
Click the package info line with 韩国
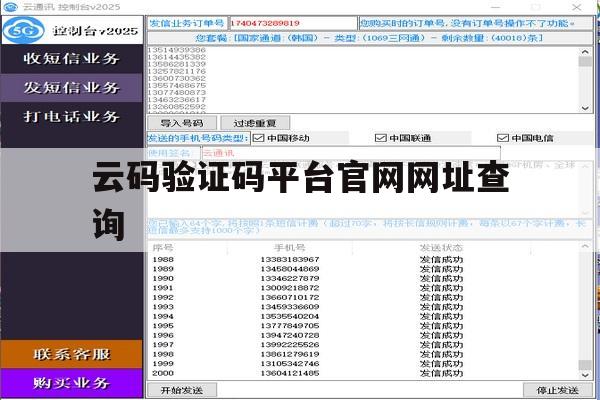click(369, 38)
